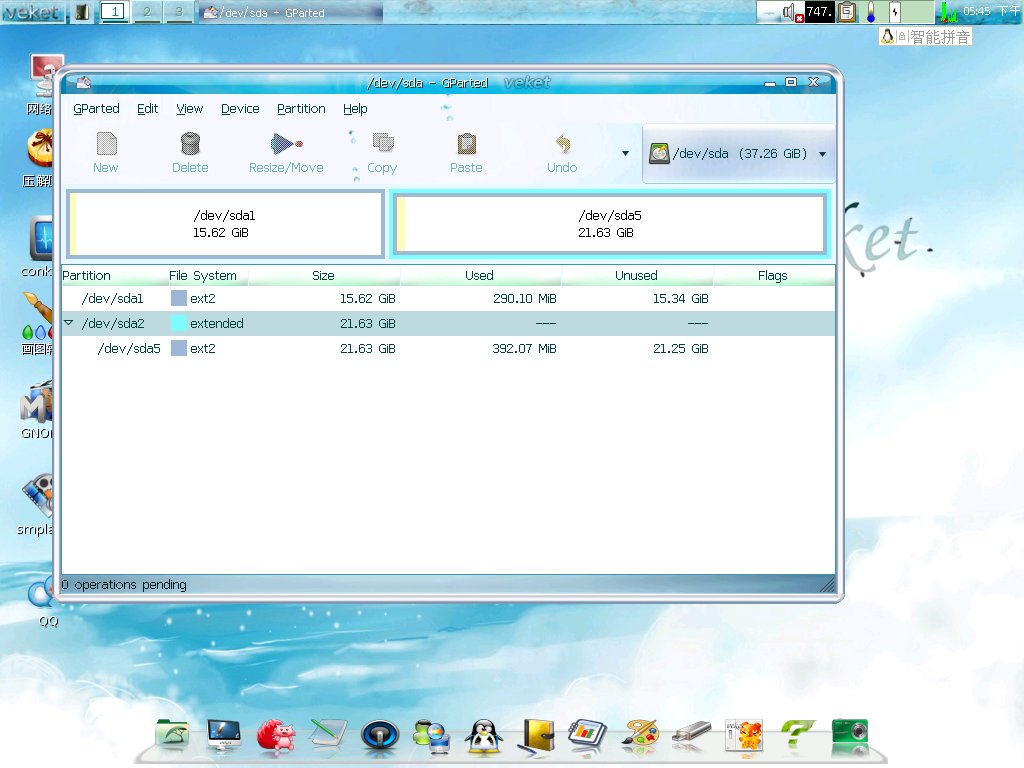Viewport: 1024px width, 768px height.
Task: Open the chart presentation dock icon
Action: pos(587,735)
